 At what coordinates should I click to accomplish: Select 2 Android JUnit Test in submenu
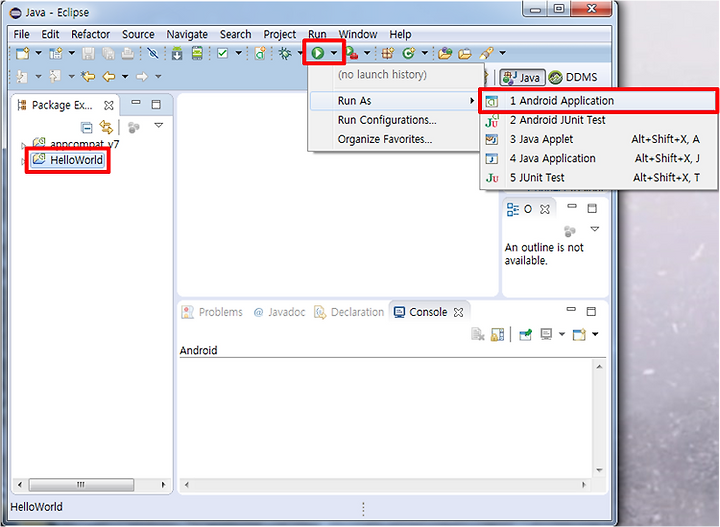(598, 120)
